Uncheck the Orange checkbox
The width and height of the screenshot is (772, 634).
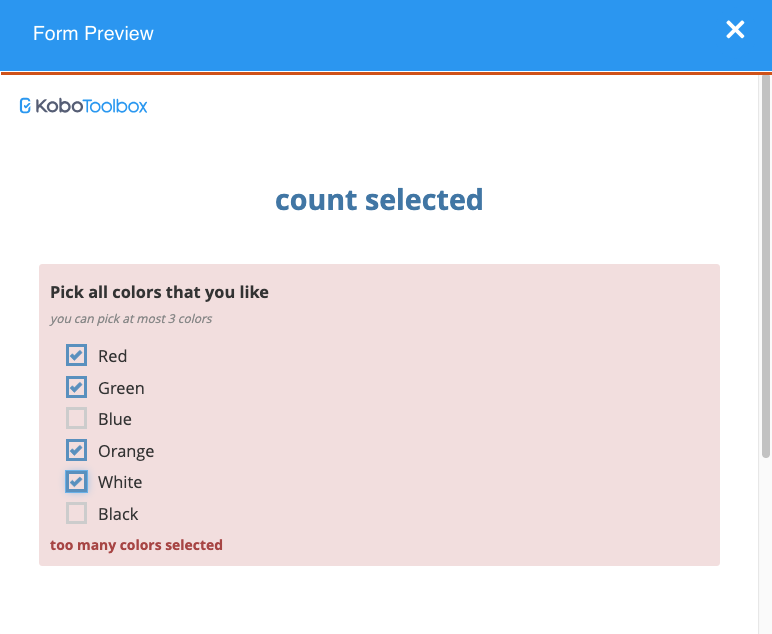[x=76, y=450]
